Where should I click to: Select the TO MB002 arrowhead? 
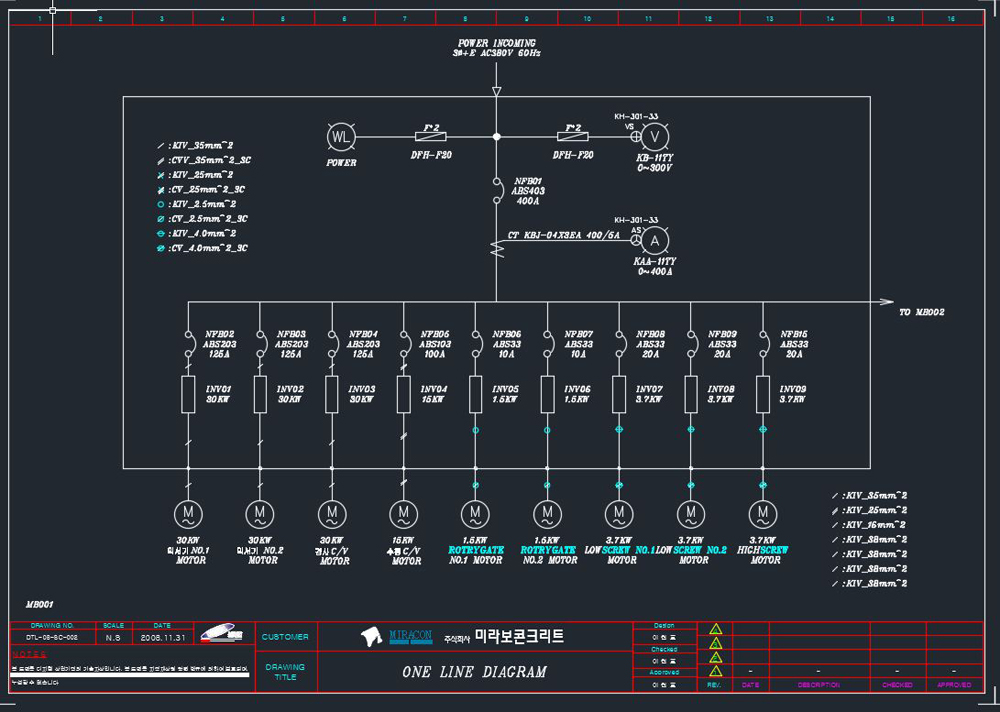tap(886, 302)
